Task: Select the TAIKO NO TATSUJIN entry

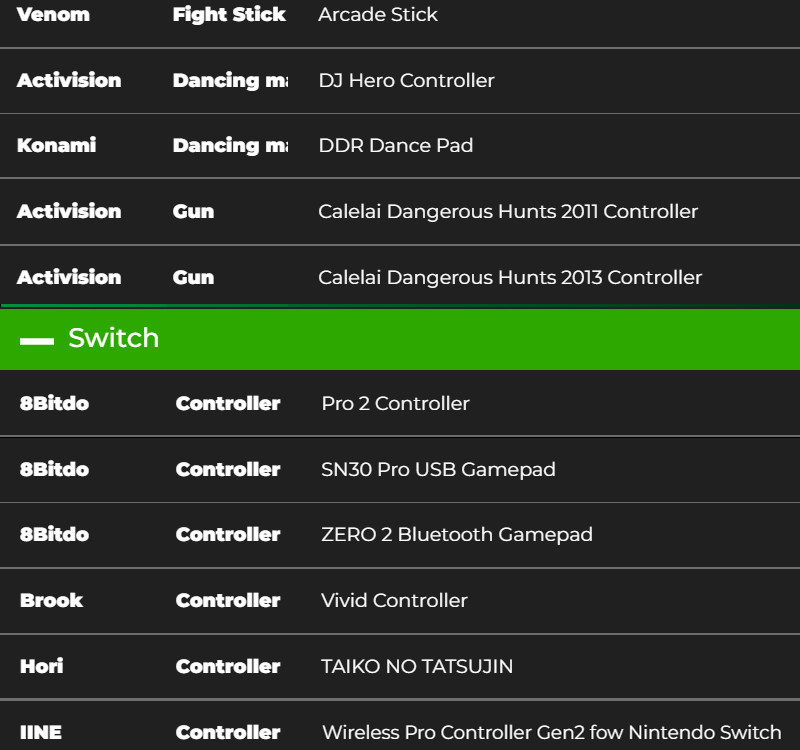Action: (417, 666)
